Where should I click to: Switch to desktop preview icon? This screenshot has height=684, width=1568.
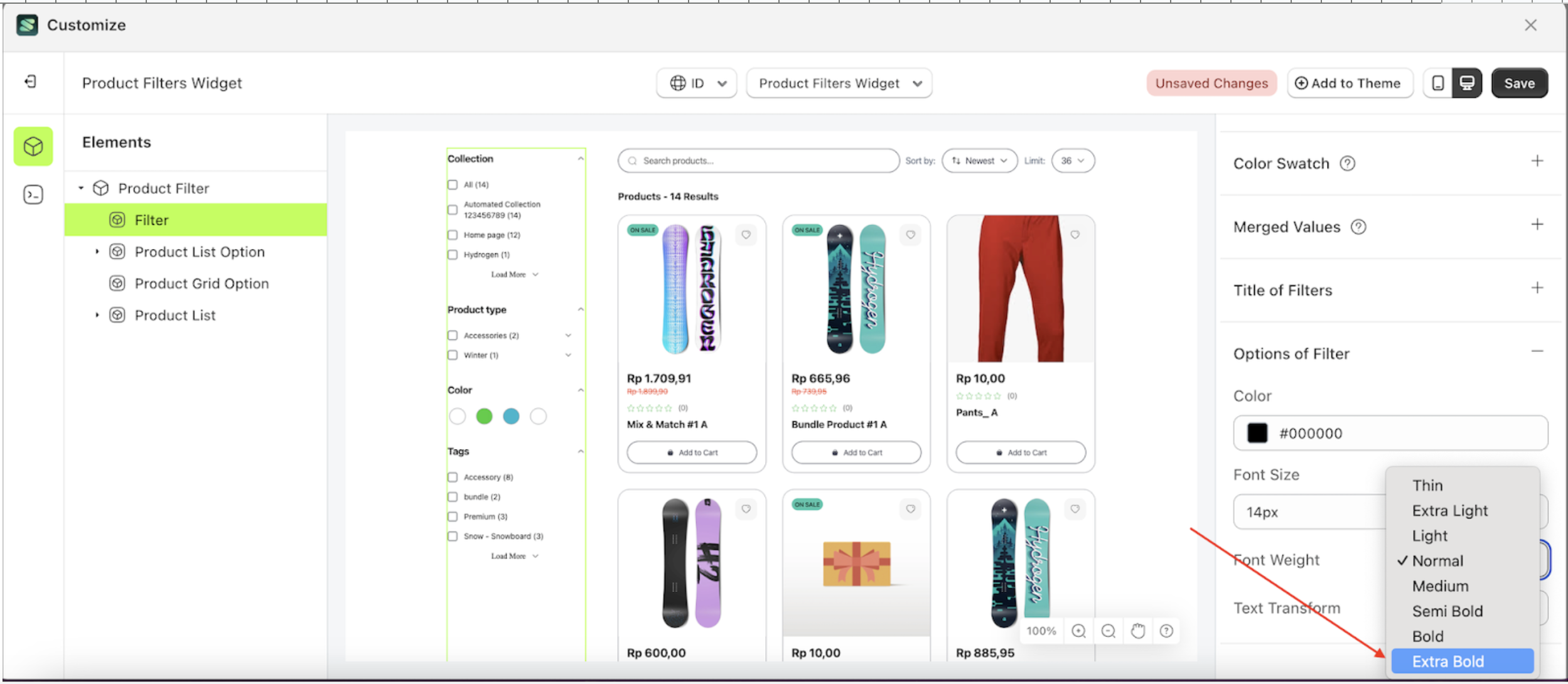tap(1467, 83)
